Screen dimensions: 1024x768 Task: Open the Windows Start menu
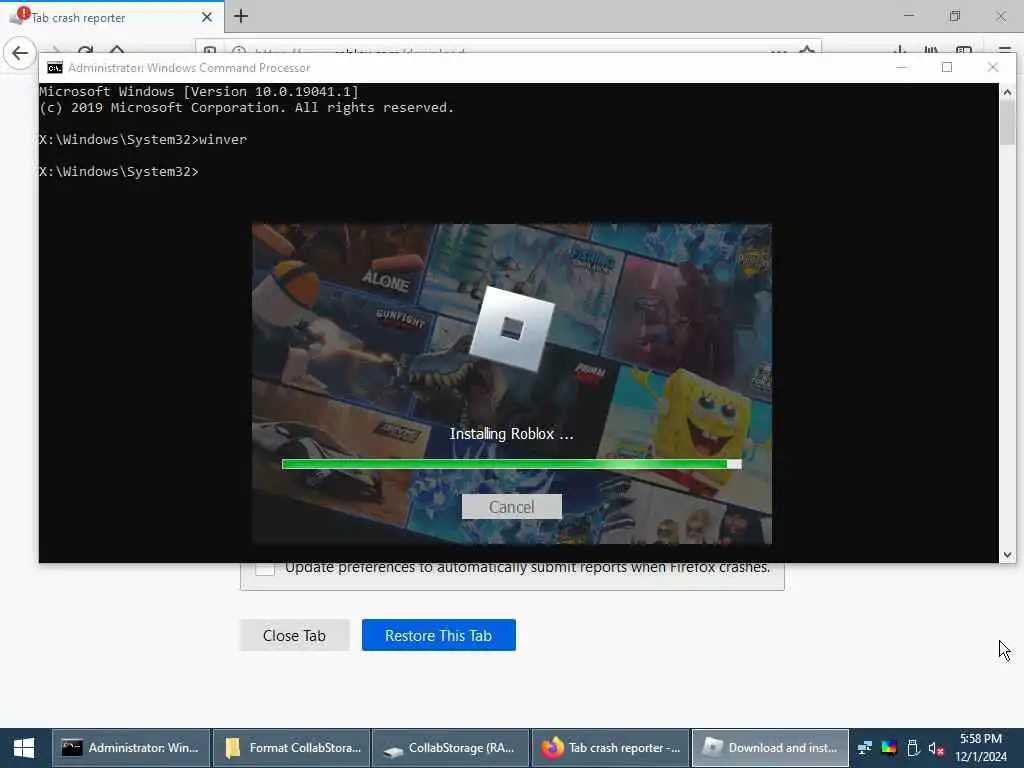(24, 748)
